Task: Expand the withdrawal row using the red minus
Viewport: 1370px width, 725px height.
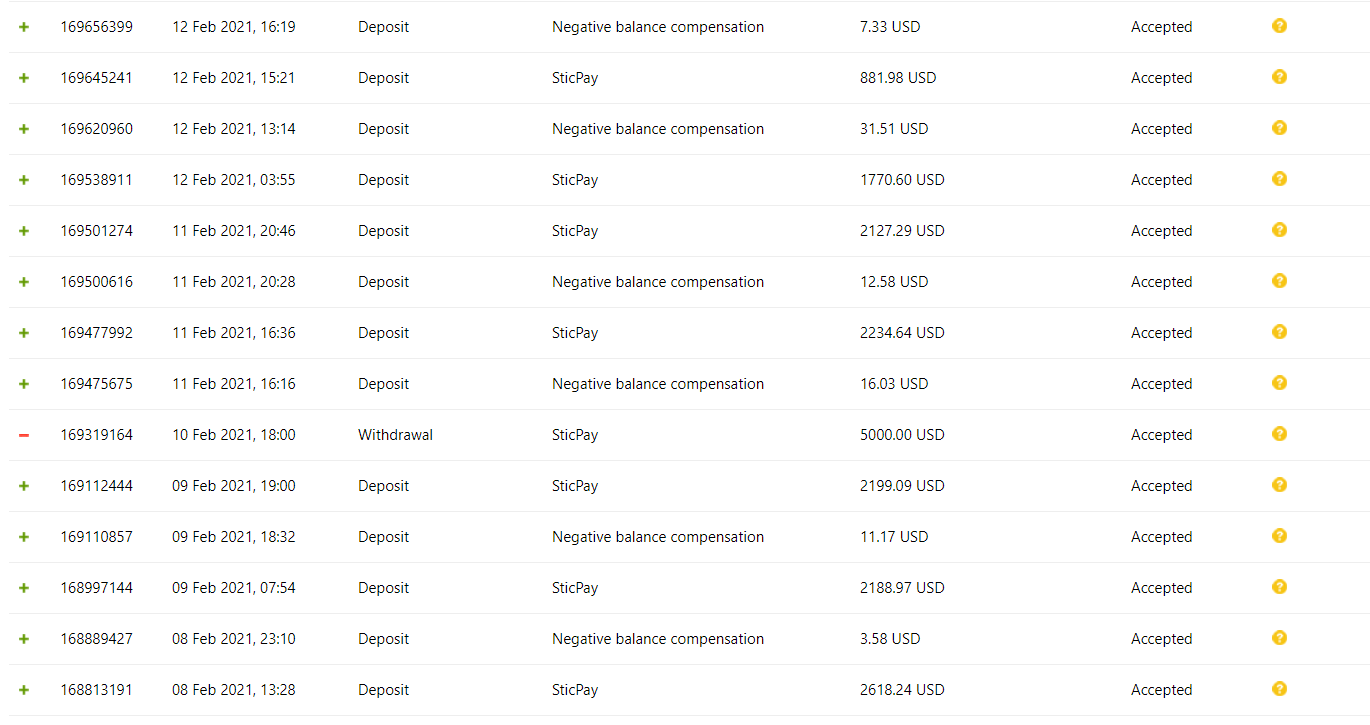Action: (24, 435)
